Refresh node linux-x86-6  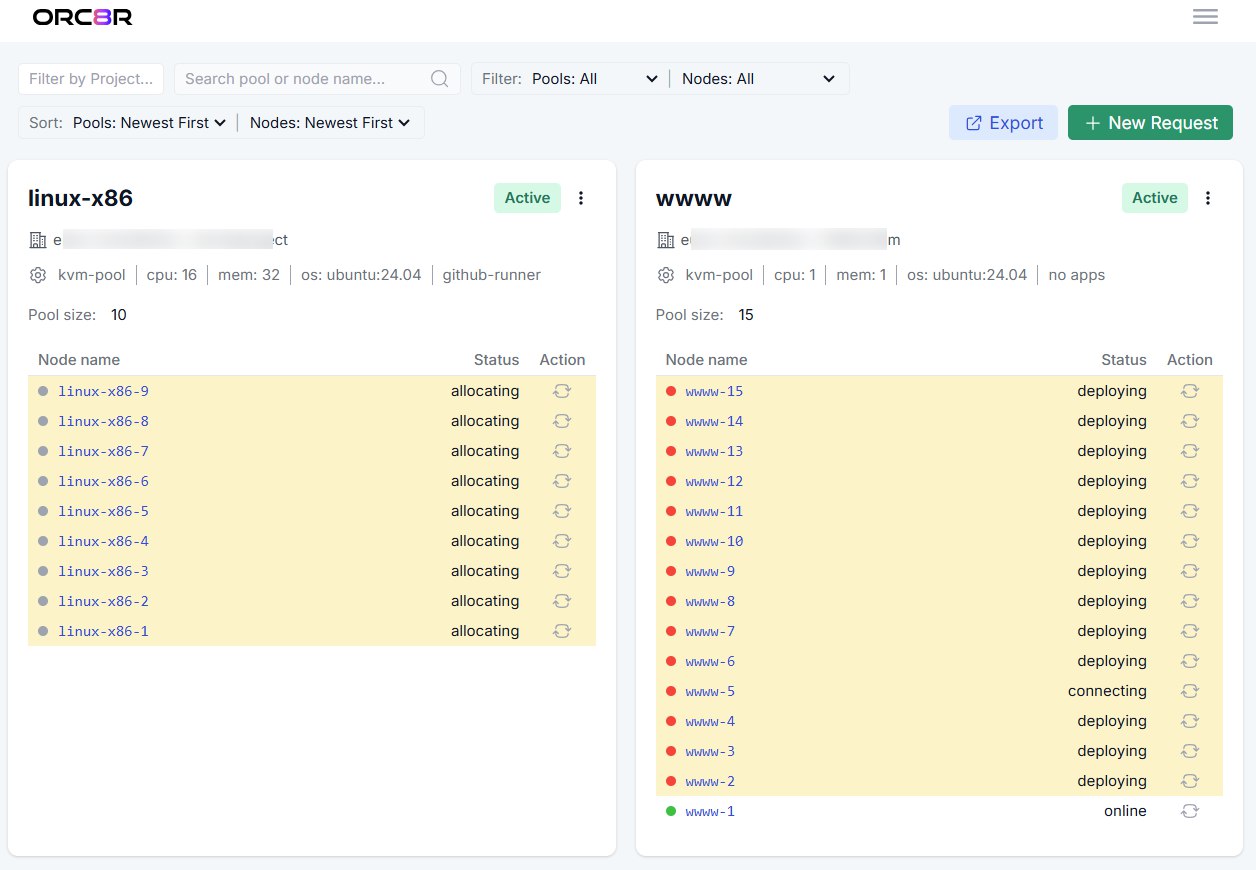pyautogui.click(x=562, y=481)
